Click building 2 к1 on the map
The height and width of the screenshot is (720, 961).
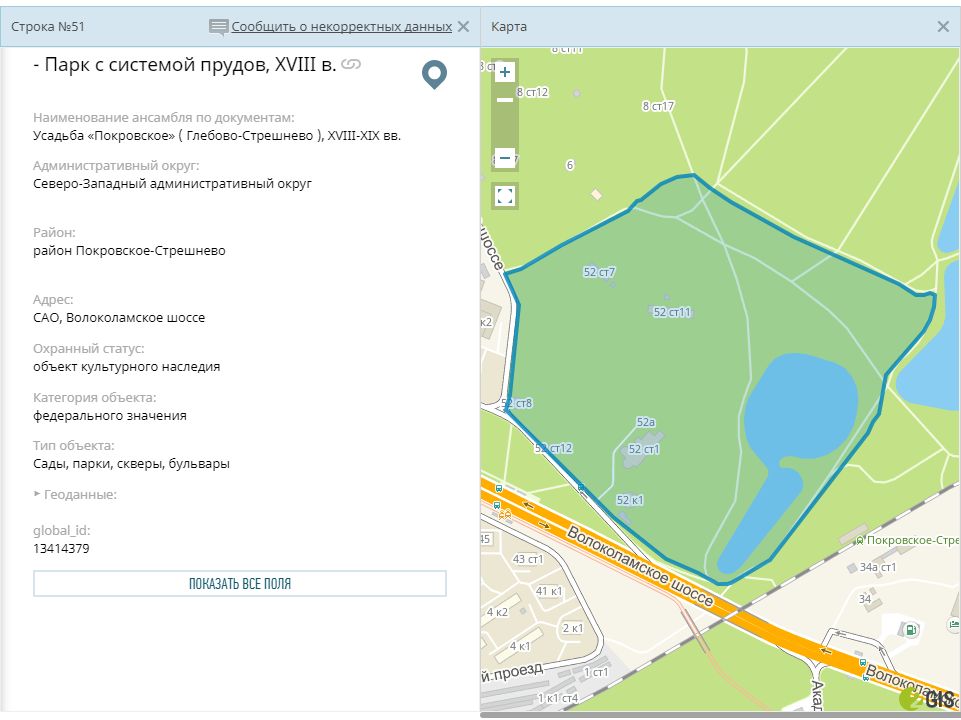[x=572, y=627]
